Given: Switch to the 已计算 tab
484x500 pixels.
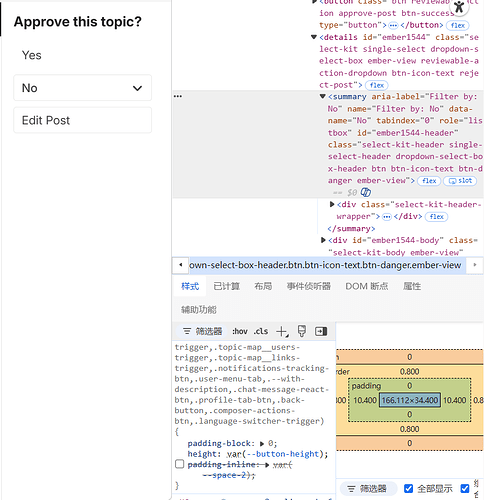Looking at the screenshot, I should click(227, 286).
